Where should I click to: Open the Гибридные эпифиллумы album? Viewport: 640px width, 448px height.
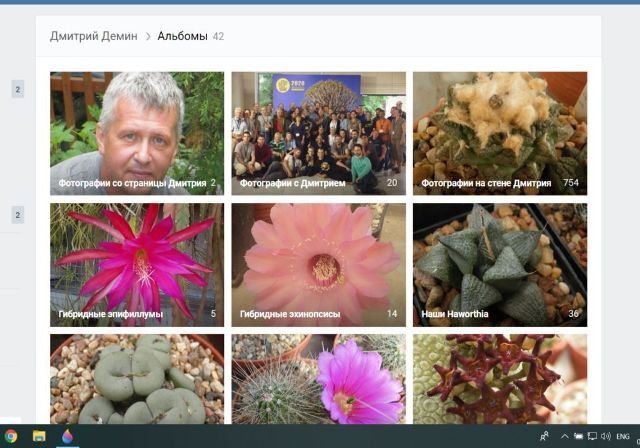coord(137,264)
